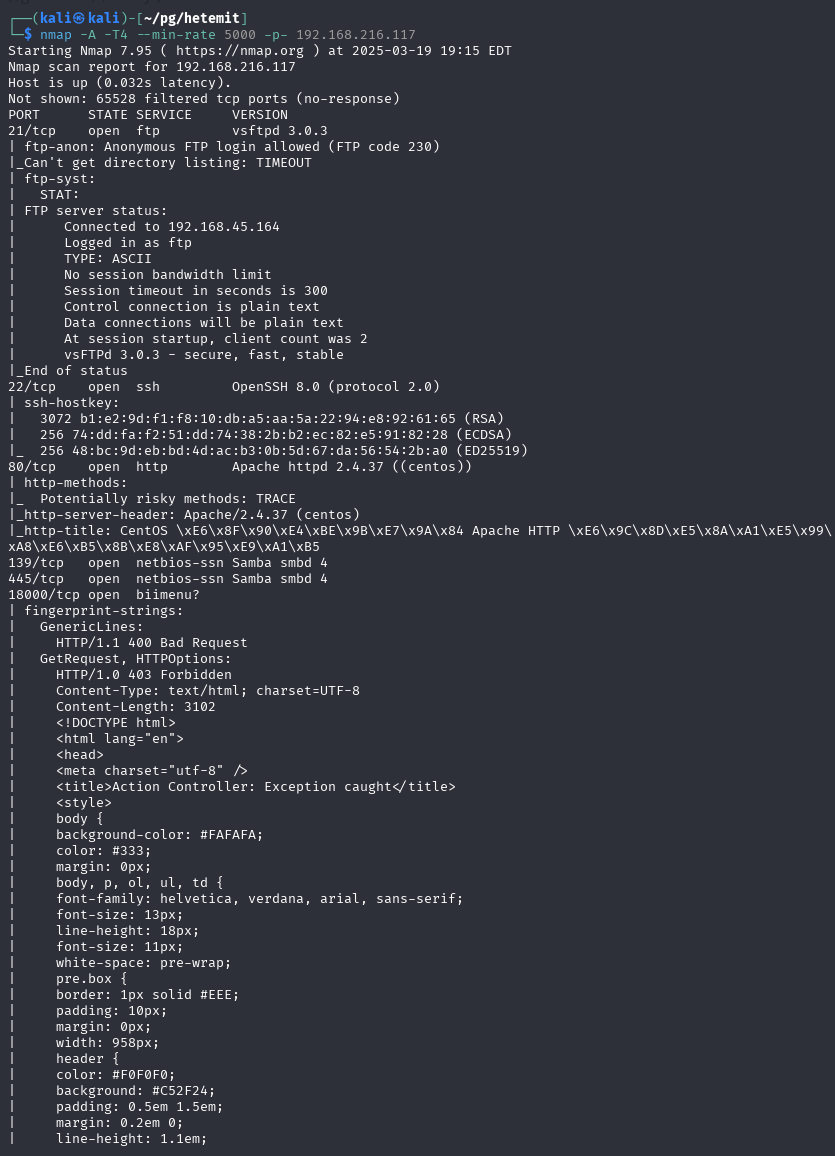835x1156 pixels.
Task: Click the 18000/tcp biimenu port line
Action: point(104,595)
